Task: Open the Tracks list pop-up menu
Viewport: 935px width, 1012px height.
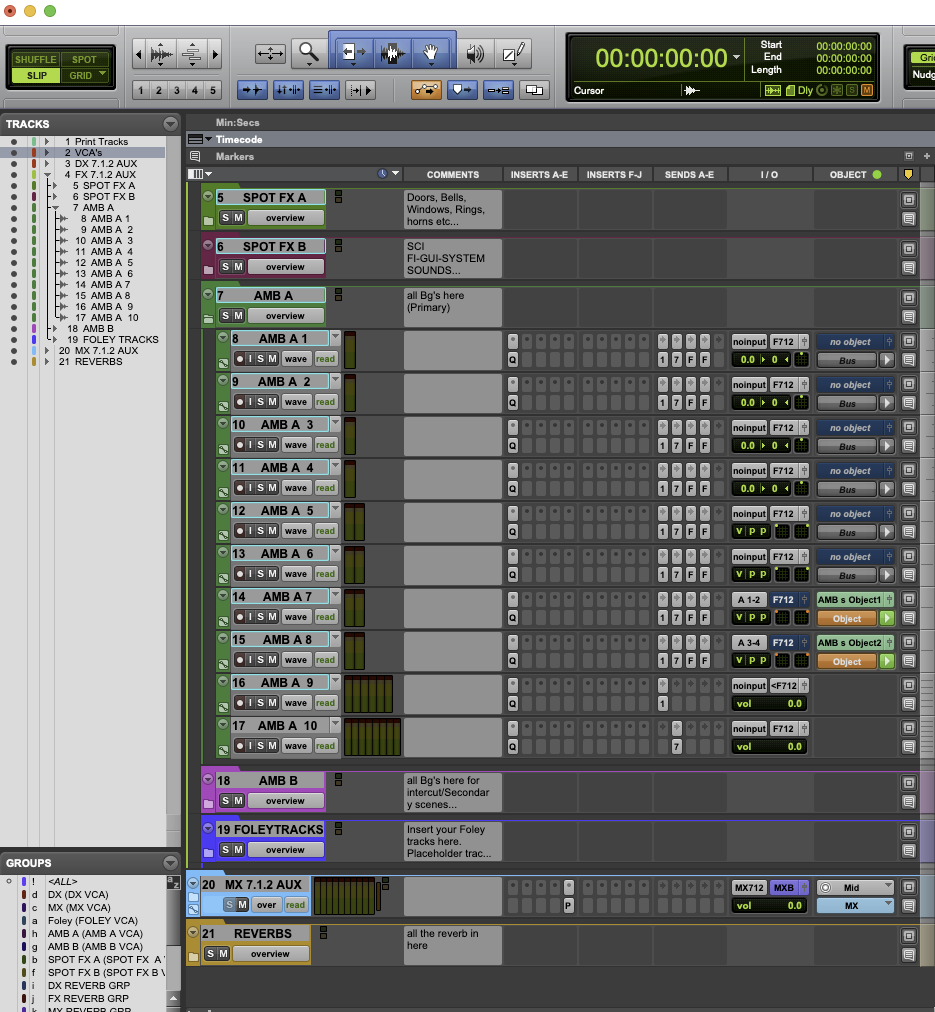Action: 168,123
